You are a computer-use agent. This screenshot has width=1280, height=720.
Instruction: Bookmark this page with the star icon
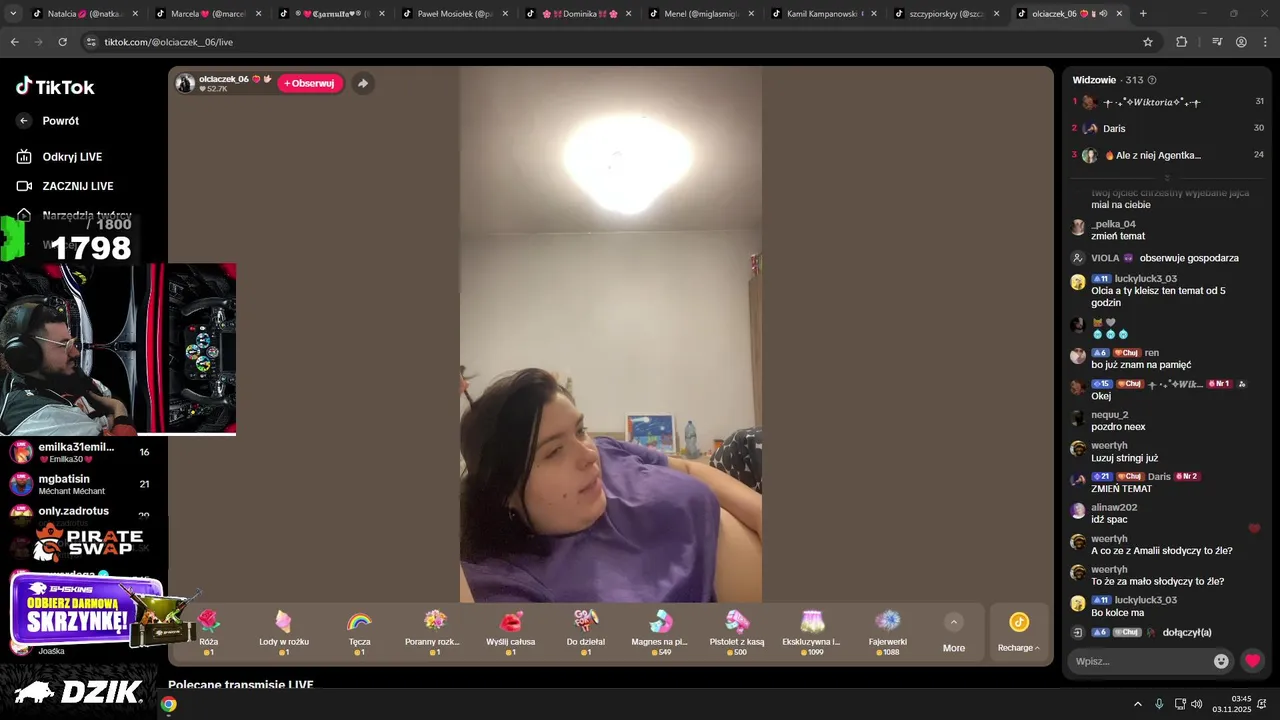(x=1148, y=42)
